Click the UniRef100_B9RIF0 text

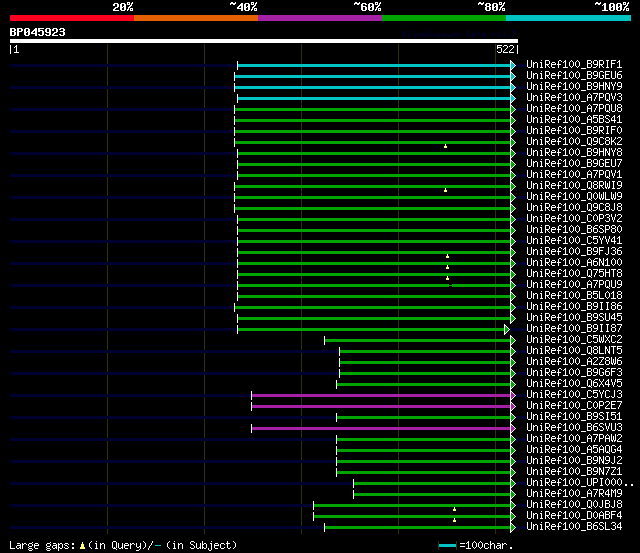coord(574,131)
